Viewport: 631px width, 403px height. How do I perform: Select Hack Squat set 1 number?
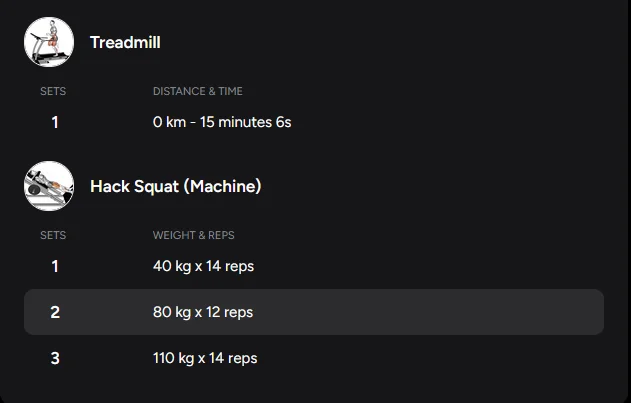[55, 266]
